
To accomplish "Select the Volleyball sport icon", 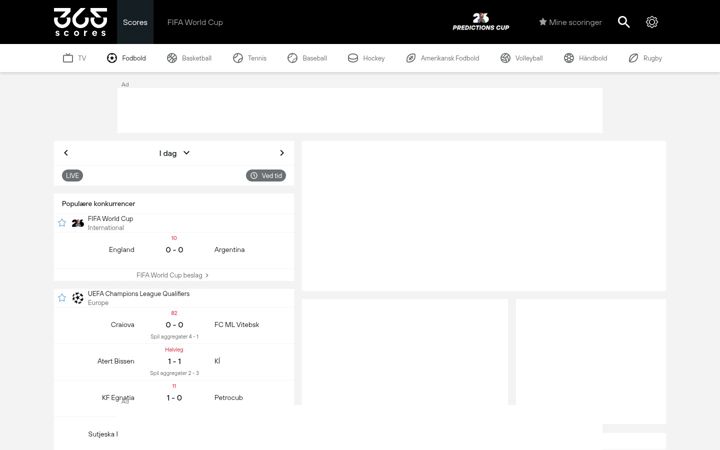I will click(505, 58).
